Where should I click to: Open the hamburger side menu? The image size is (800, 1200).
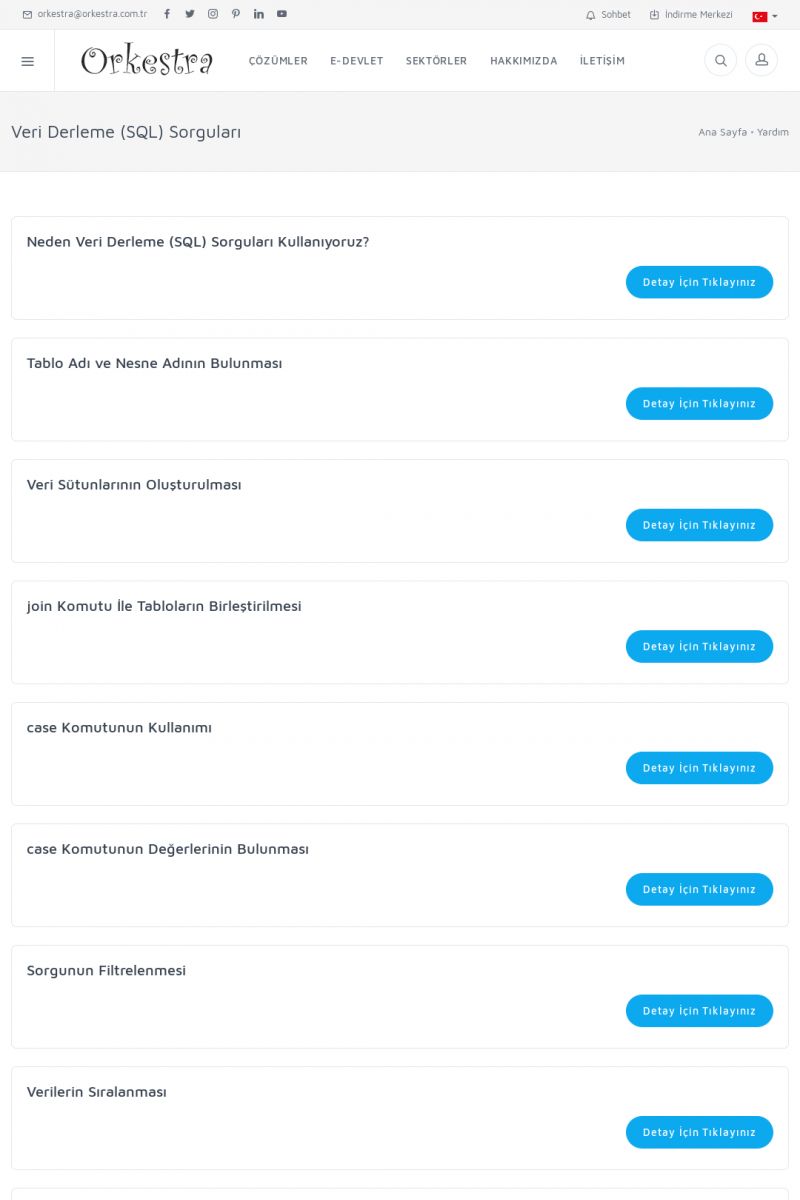click(x=27, y=61)
